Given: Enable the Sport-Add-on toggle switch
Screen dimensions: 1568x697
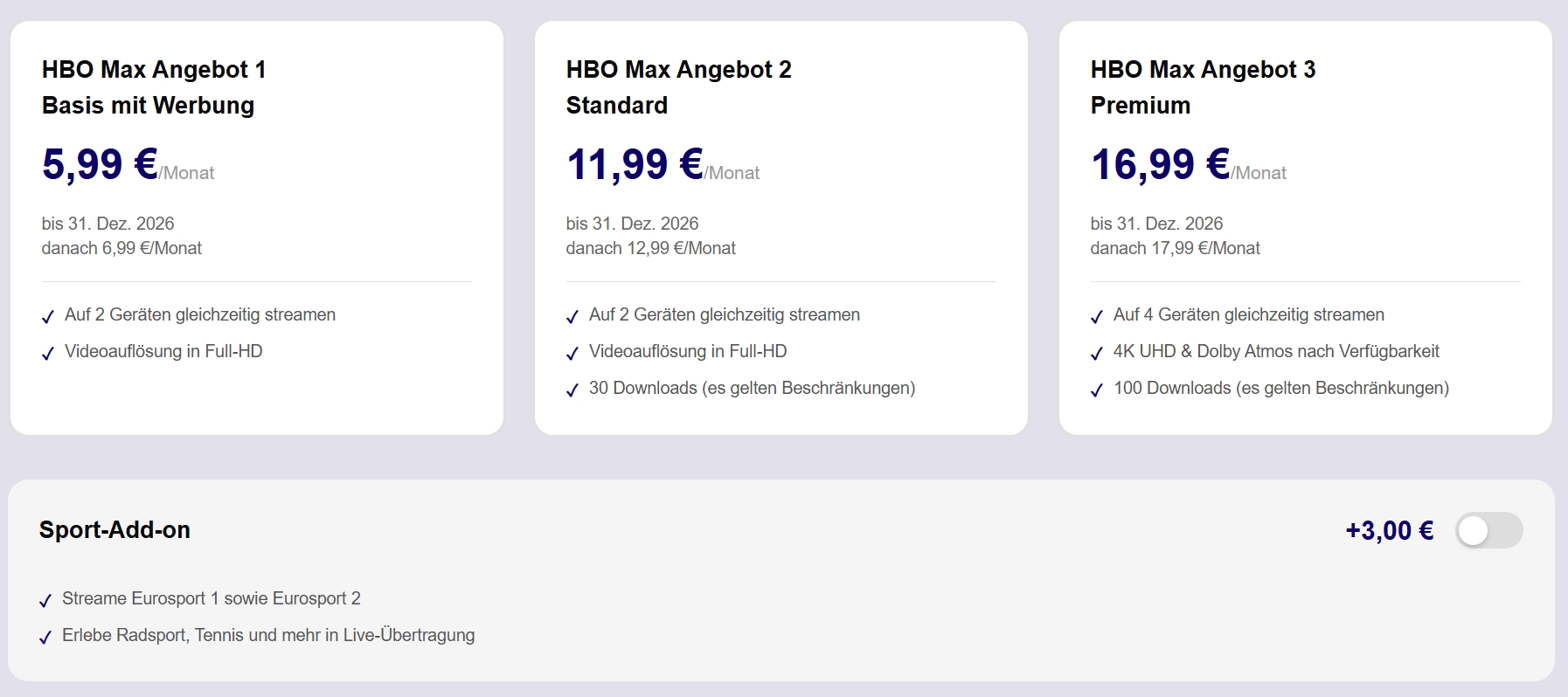Looking at the screenshot, I should pos(1490,530).
